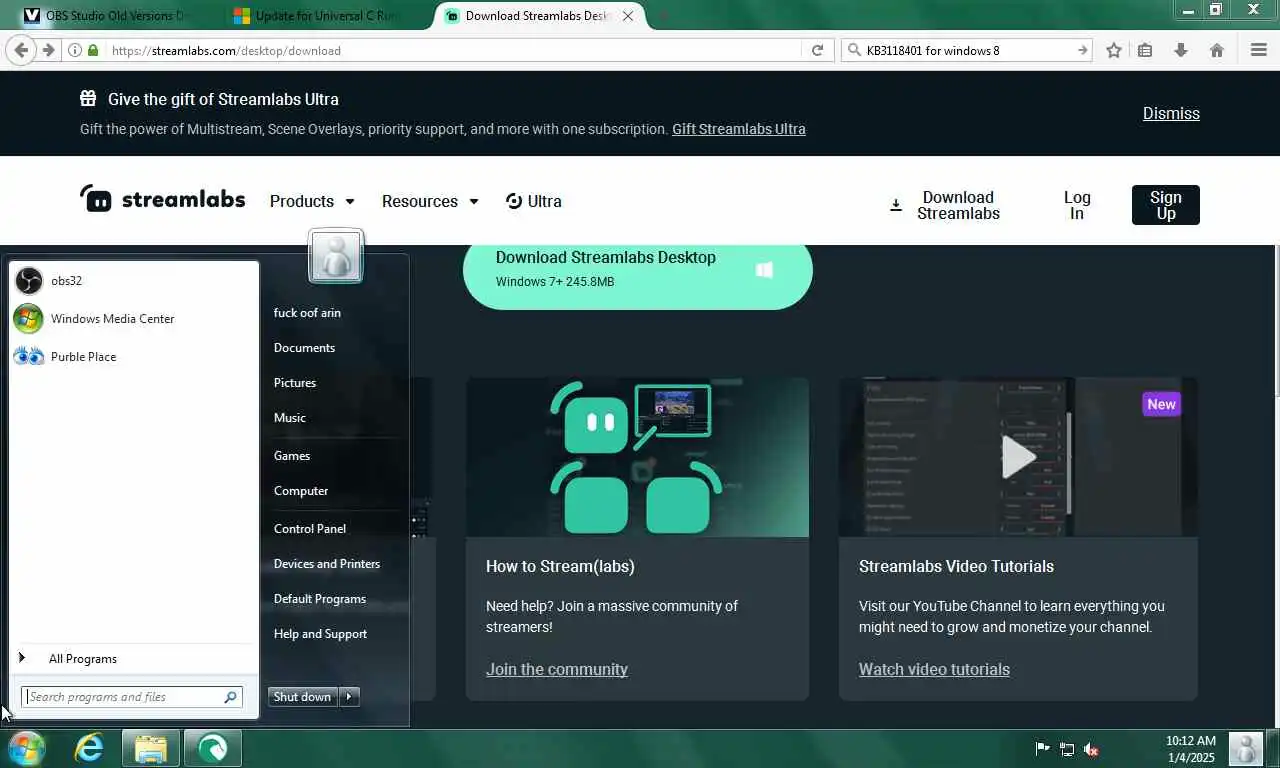This screenshot has height=768, width=1280.
Task: Open the site information icon in address bar
Action: point(75,50)
